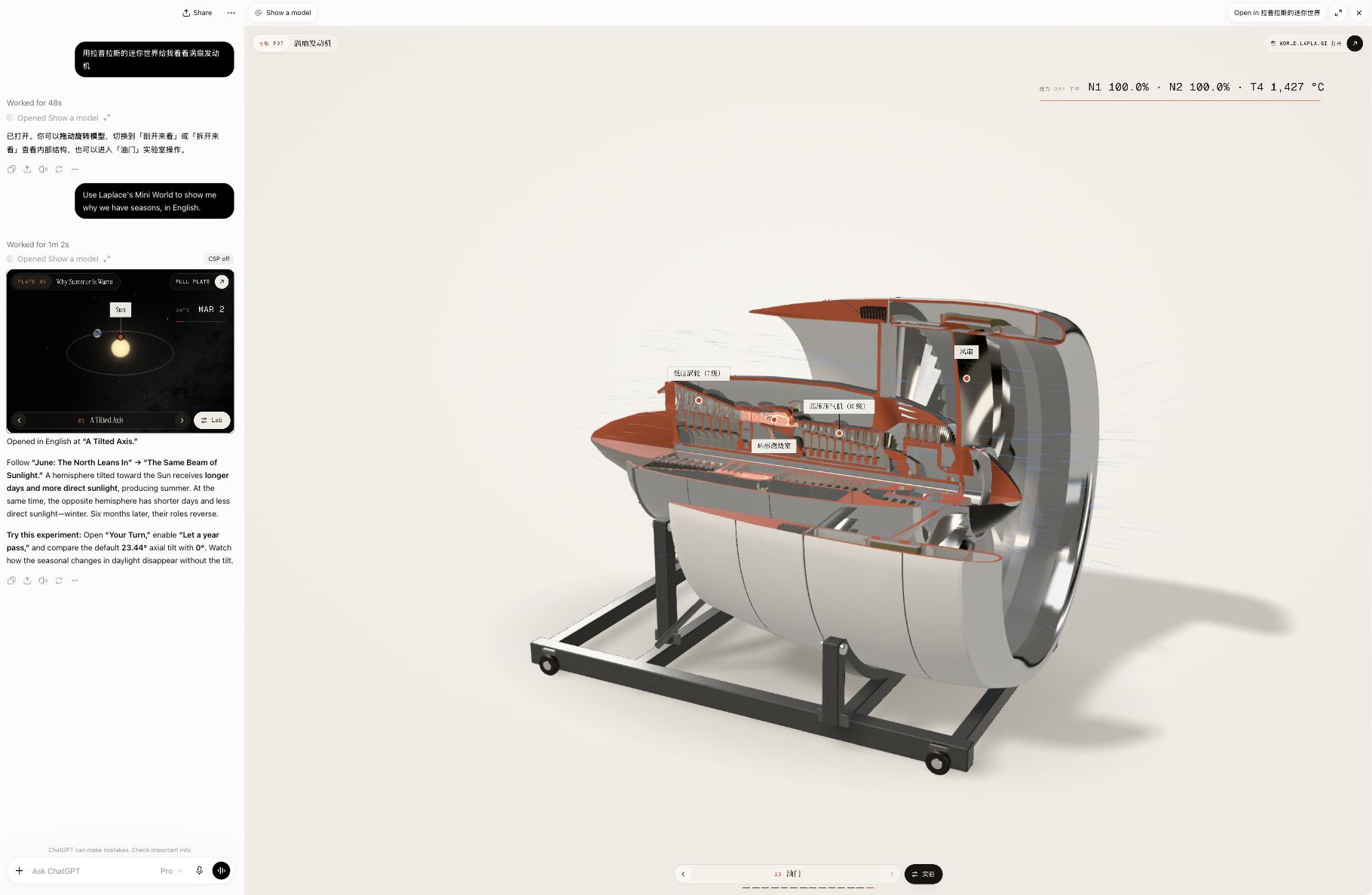This screenshot has width=1372, height=895.
Task: Click the fan hotspot dot marker
Action: pyautogui.click(x=966, y=379)
